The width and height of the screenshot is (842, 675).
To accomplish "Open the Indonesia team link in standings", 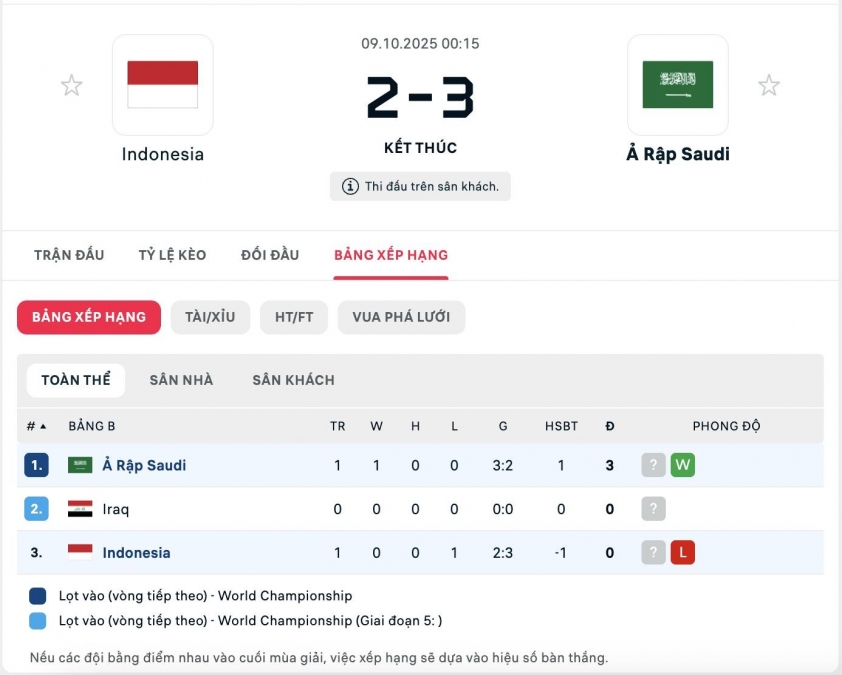I will coord(136,552).
